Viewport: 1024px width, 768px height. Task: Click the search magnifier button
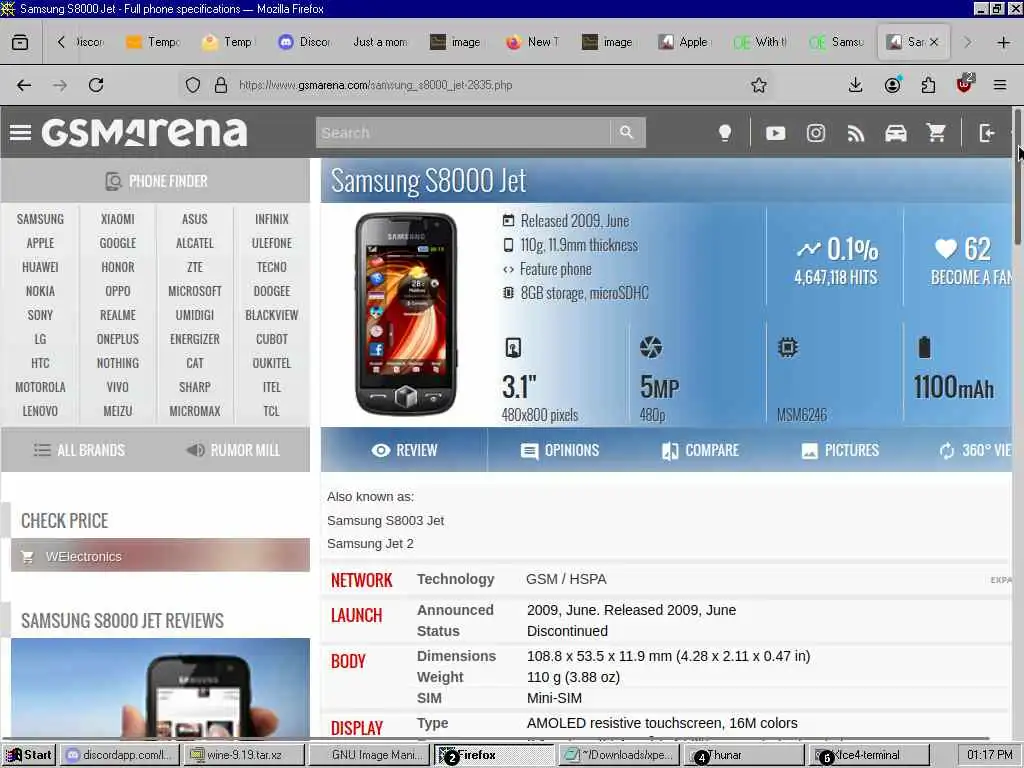(627, 133)
